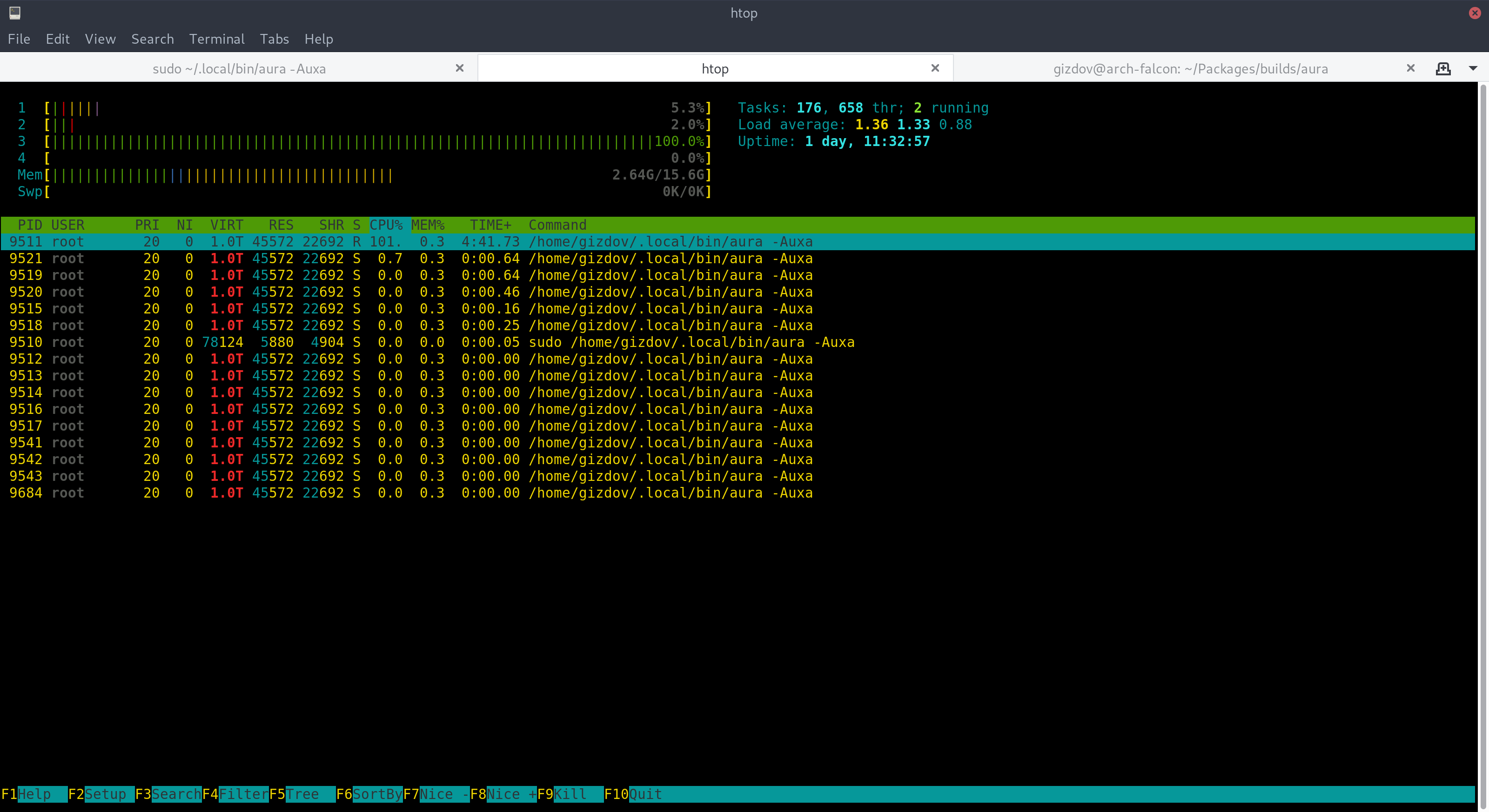Viewport: 1489px width, 812px height.
Task: Click F2 Setup in htop footer
Action: (x=101, y=794)
